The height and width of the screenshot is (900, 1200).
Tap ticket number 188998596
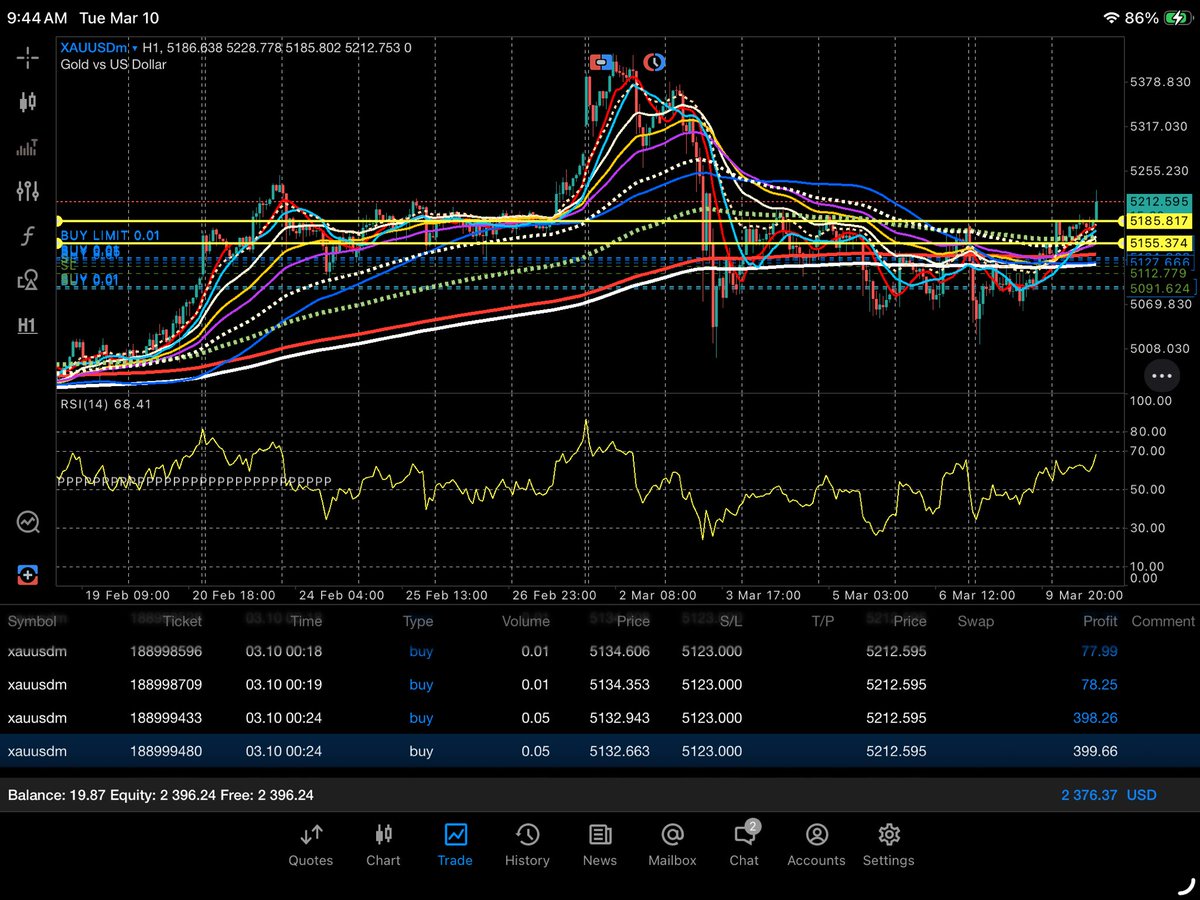click(167, 651)
